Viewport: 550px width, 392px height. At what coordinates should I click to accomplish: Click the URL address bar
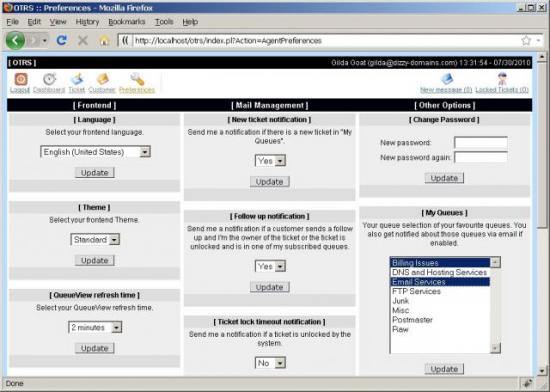click(x=326, y=41)
